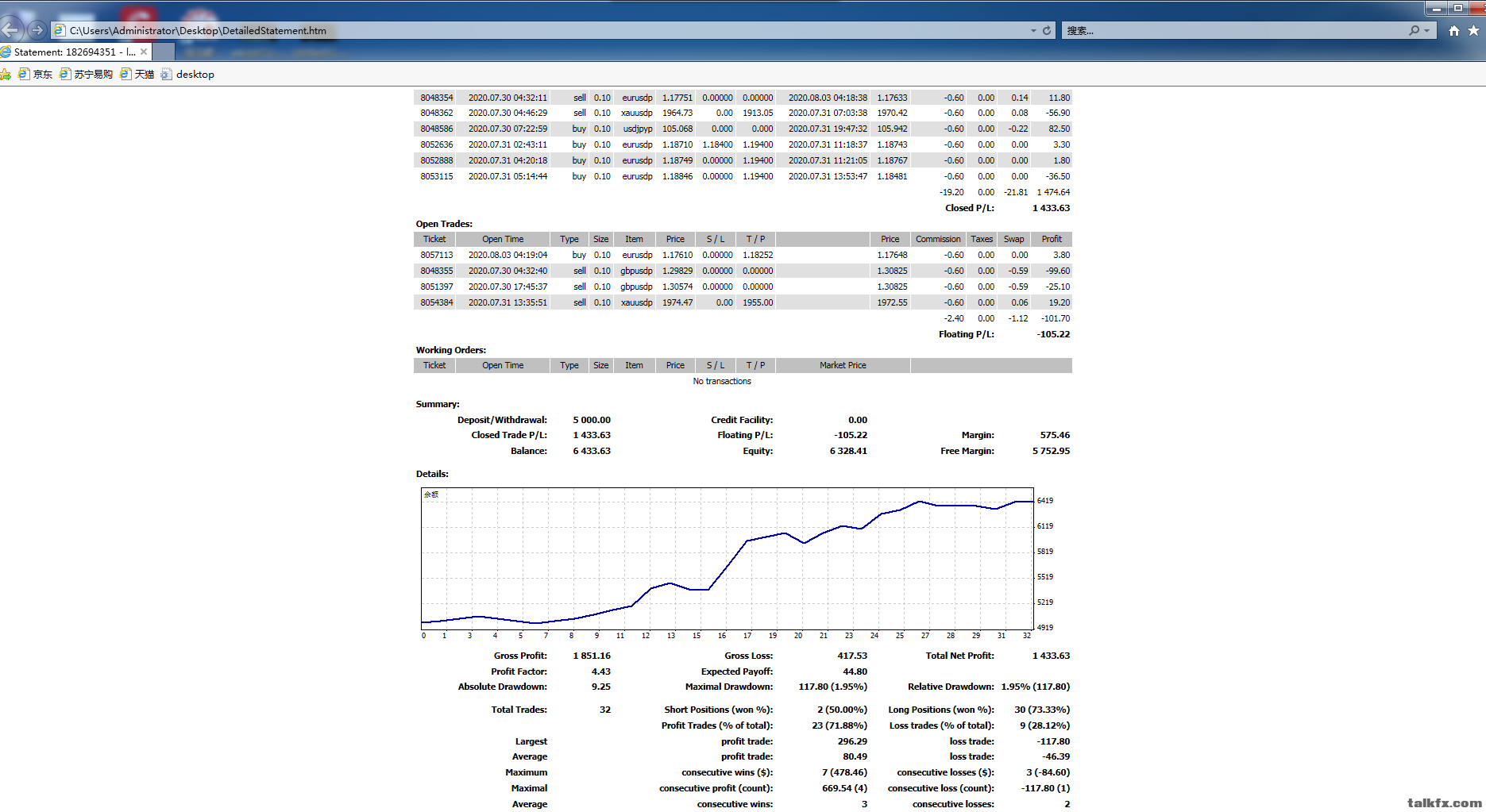Open Favorites via the star icon

coord(1473,30)
